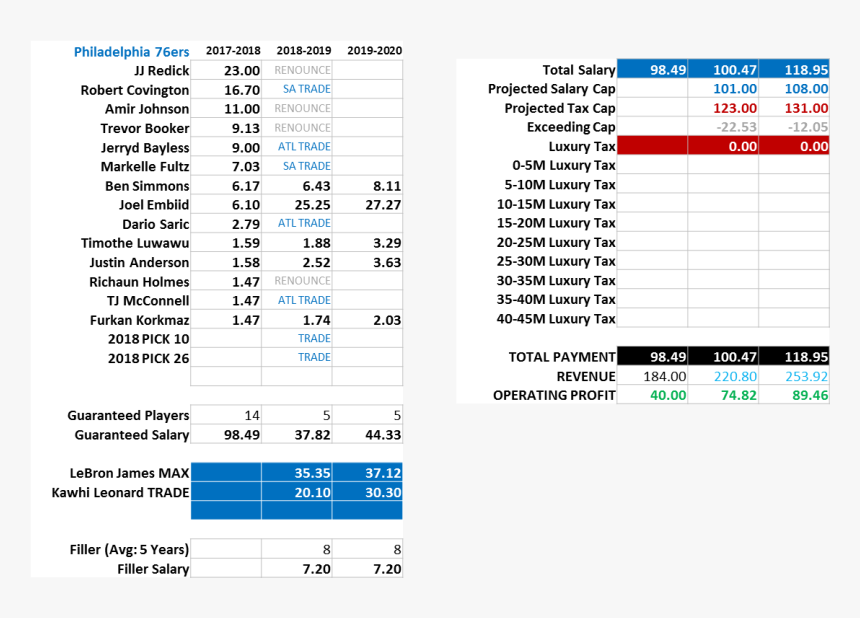
Task: Select Kawhi Leonard TRADE 20.10 cell
Action: [297, 492]
